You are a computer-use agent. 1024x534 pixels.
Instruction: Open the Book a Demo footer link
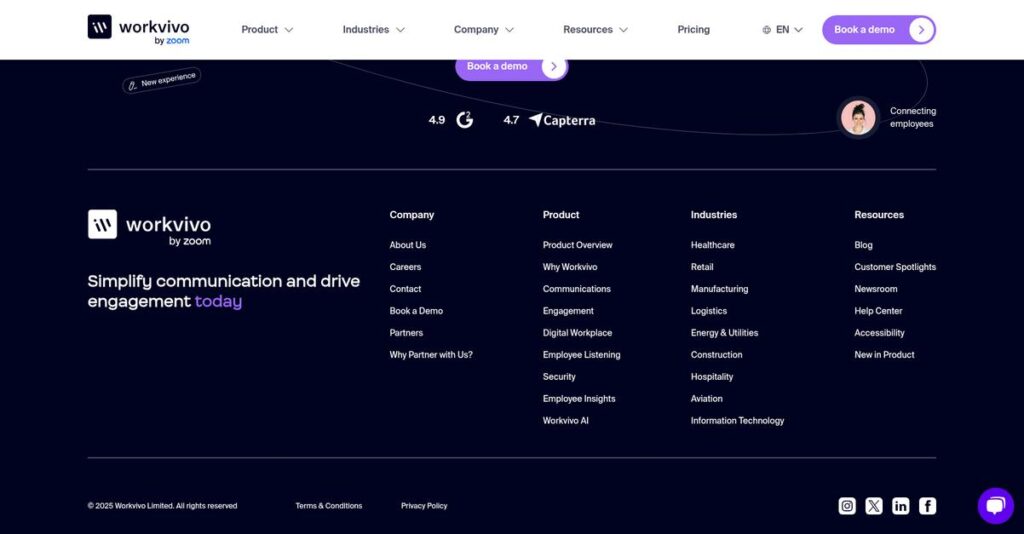pyautogui.click(x=416, y=311)
